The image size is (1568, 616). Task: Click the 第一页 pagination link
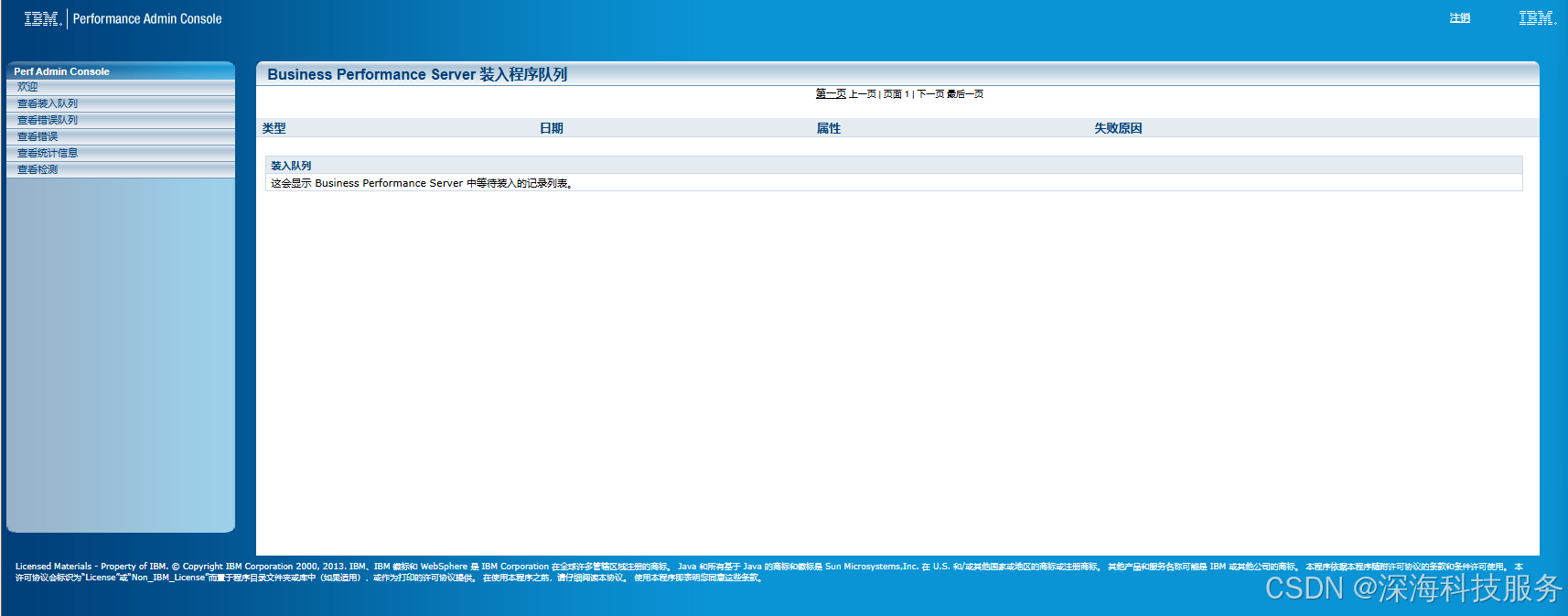(x=831, y=93)
